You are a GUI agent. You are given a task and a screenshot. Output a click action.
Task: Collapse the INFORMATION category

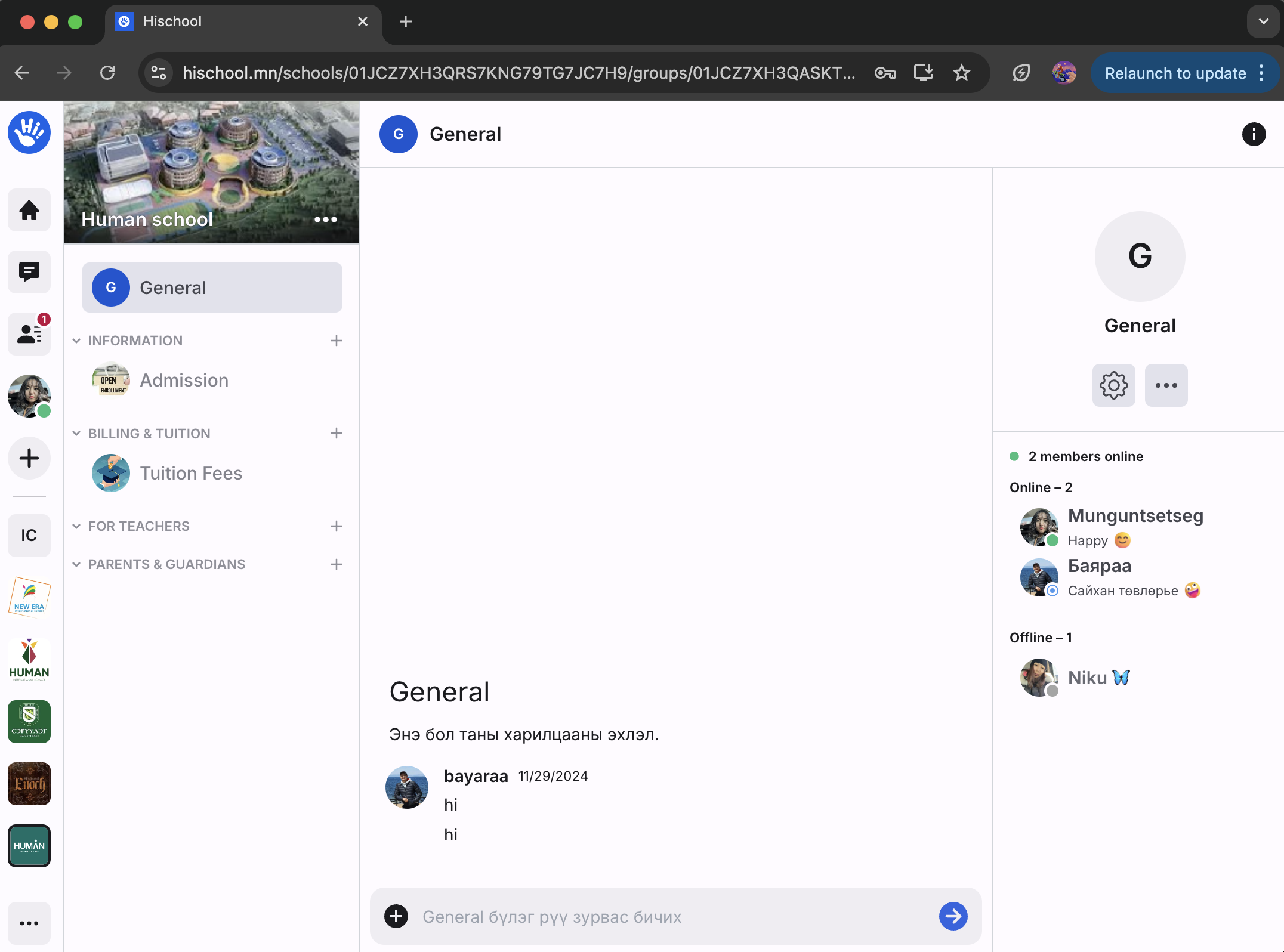(76, 341)
